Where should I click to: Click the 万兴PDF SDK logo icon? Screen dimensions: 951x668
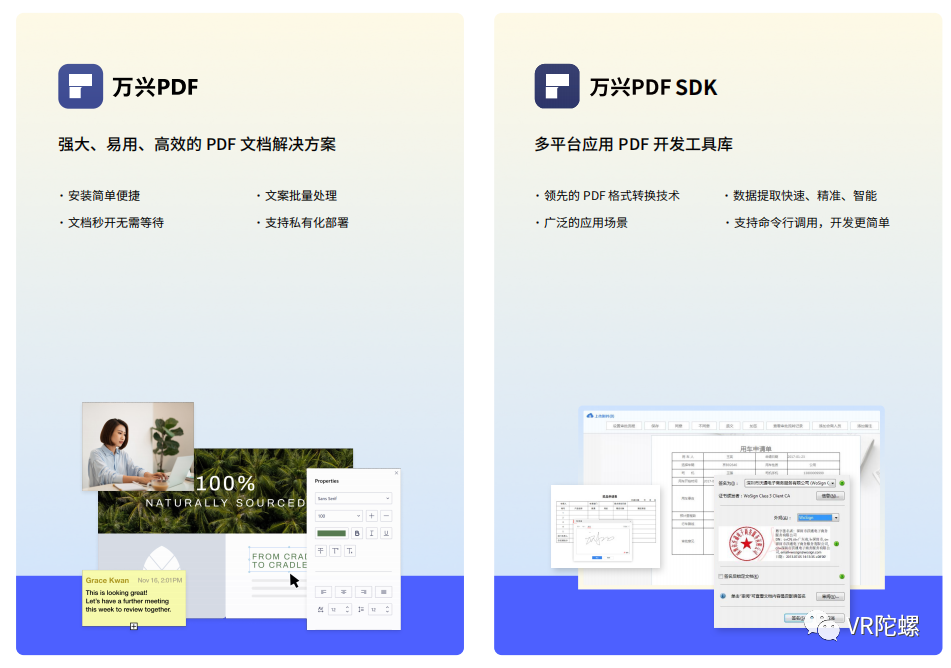tap(557, 86)
